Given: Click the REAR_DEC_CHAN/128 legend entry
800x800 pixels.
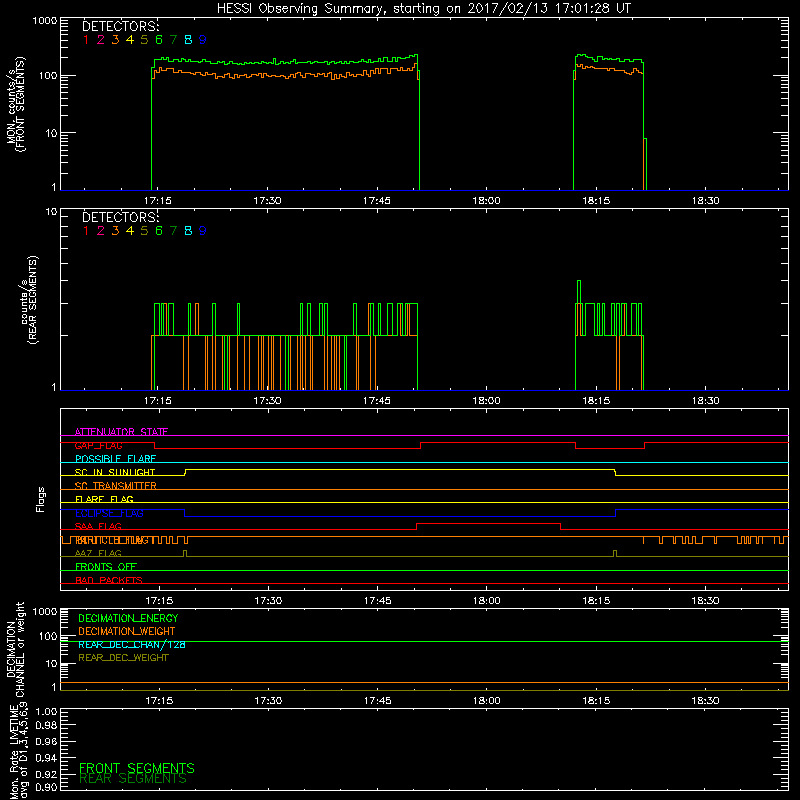Looking at the screenshot, I should pos(132,644).
